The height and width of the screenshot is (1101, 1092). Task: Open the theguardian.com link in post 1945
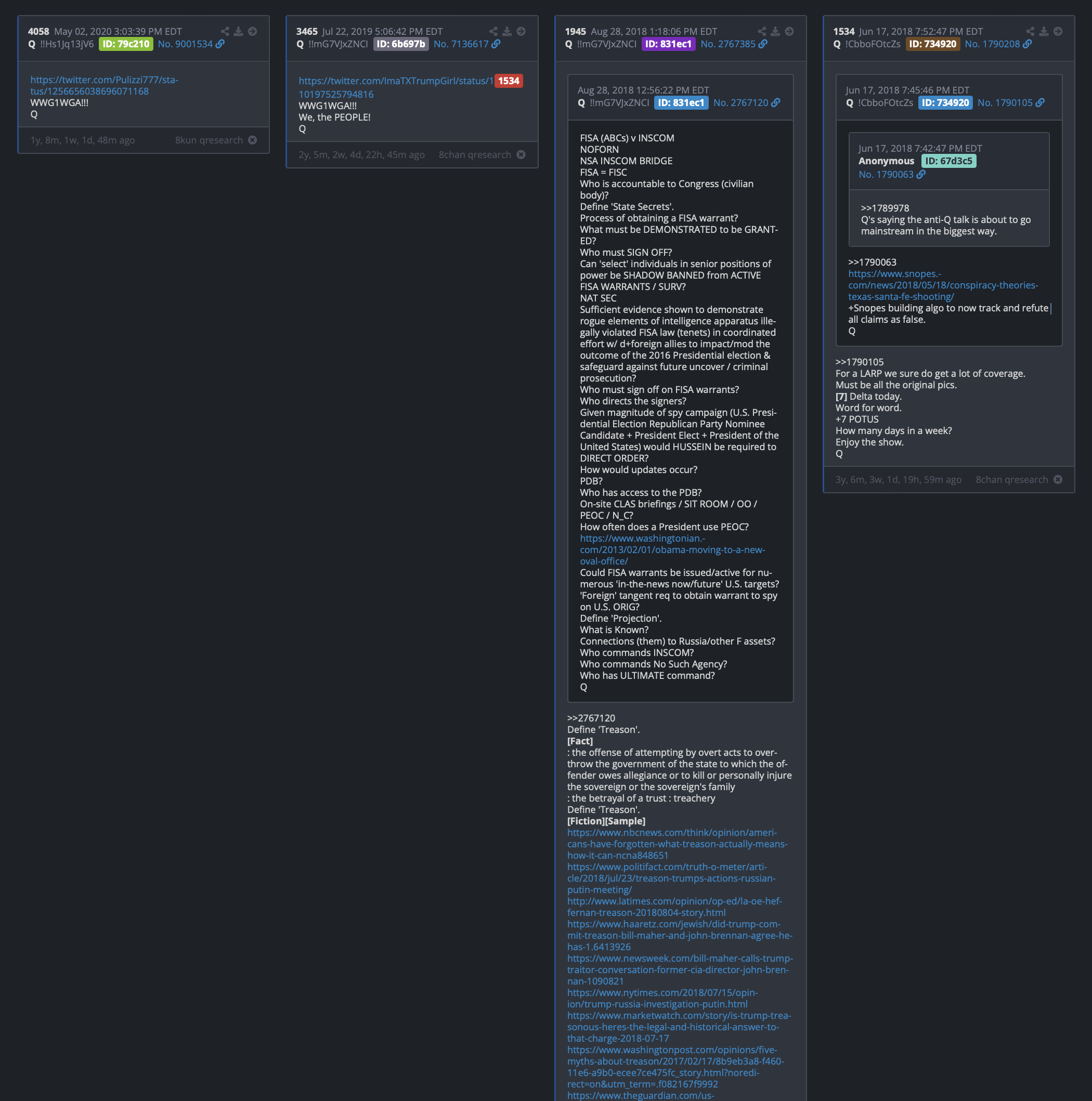641,1095
